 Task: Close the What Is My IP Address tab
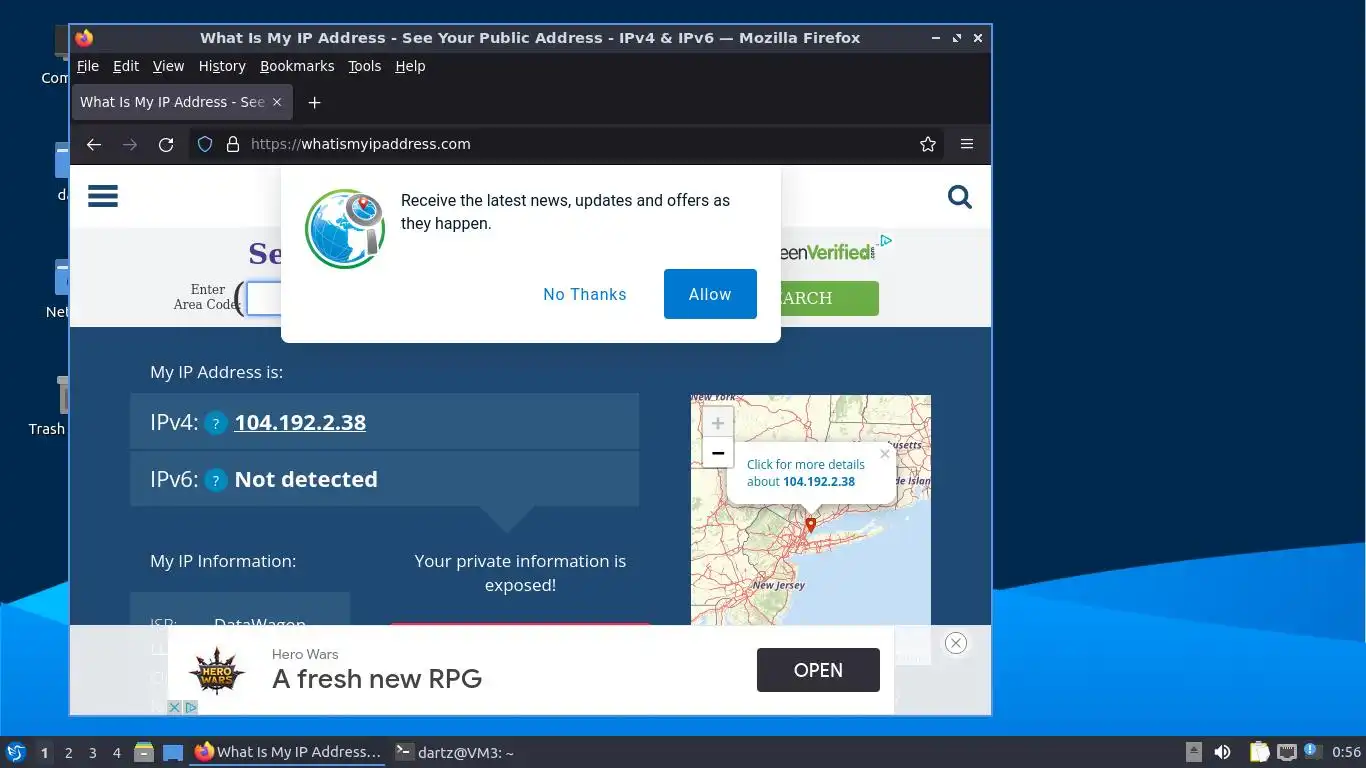[277, 102]
